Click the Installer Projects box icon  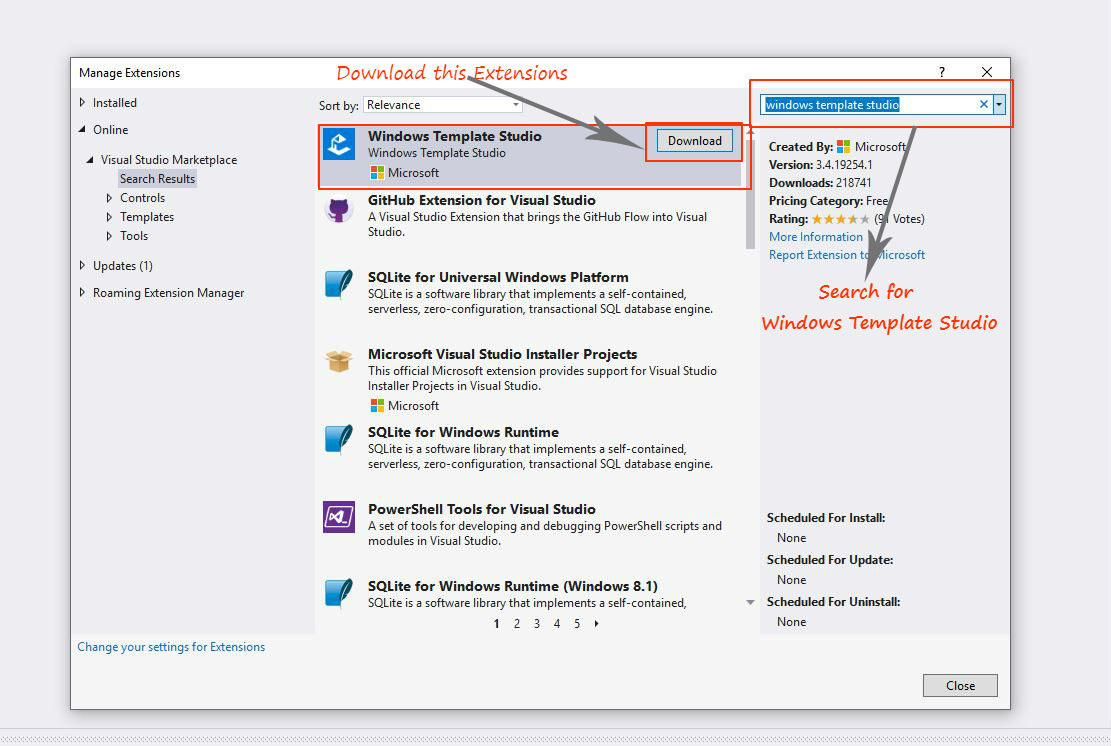(339, 361)
